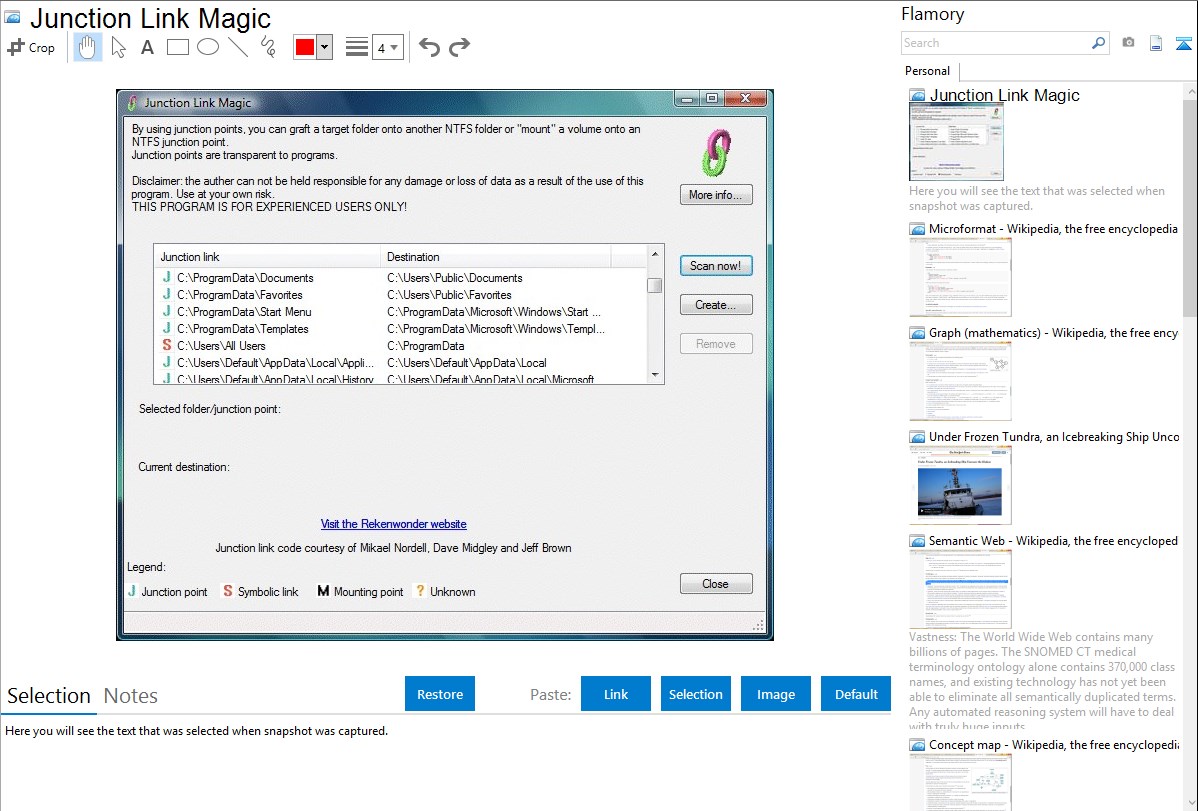This screenshot has width=1198, height=811.
Task: Open the Under Frozen Tundra snapshot thumbnail
Action: pyautogui.click(x=960, y=485)
